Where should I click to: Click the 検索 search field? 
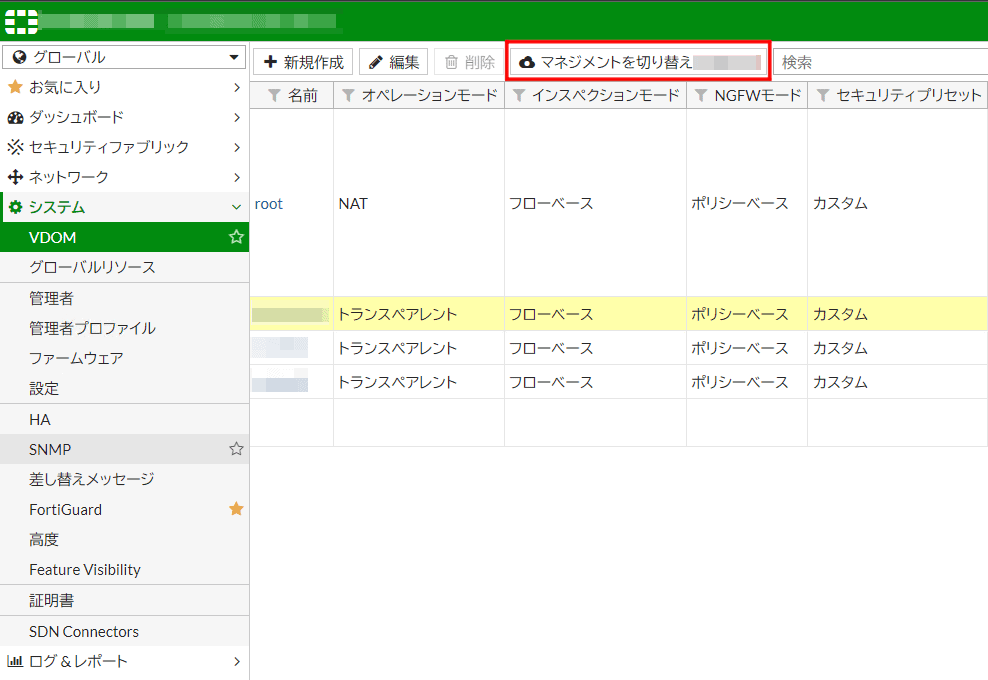pos(880,62)
